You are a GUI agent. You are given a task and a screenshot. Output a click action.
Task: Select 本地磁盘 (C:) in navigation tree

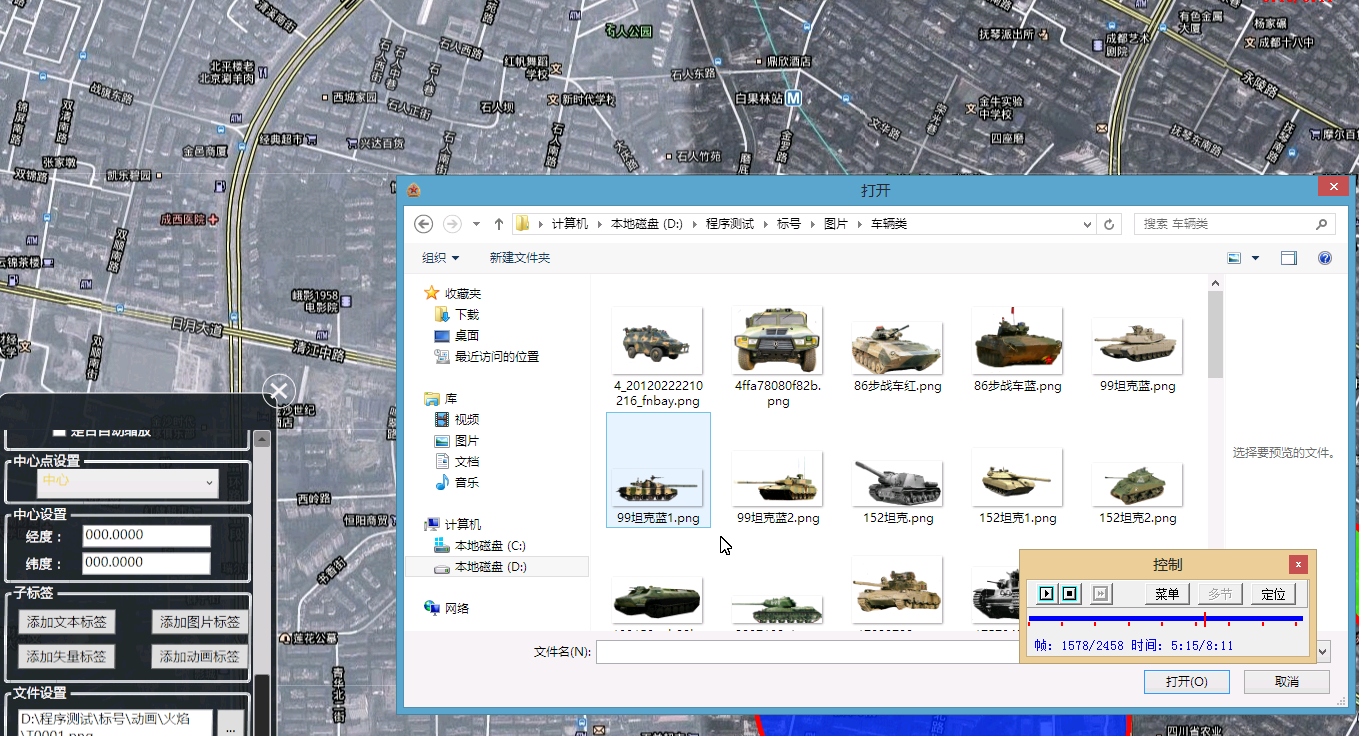pos(489,546)
